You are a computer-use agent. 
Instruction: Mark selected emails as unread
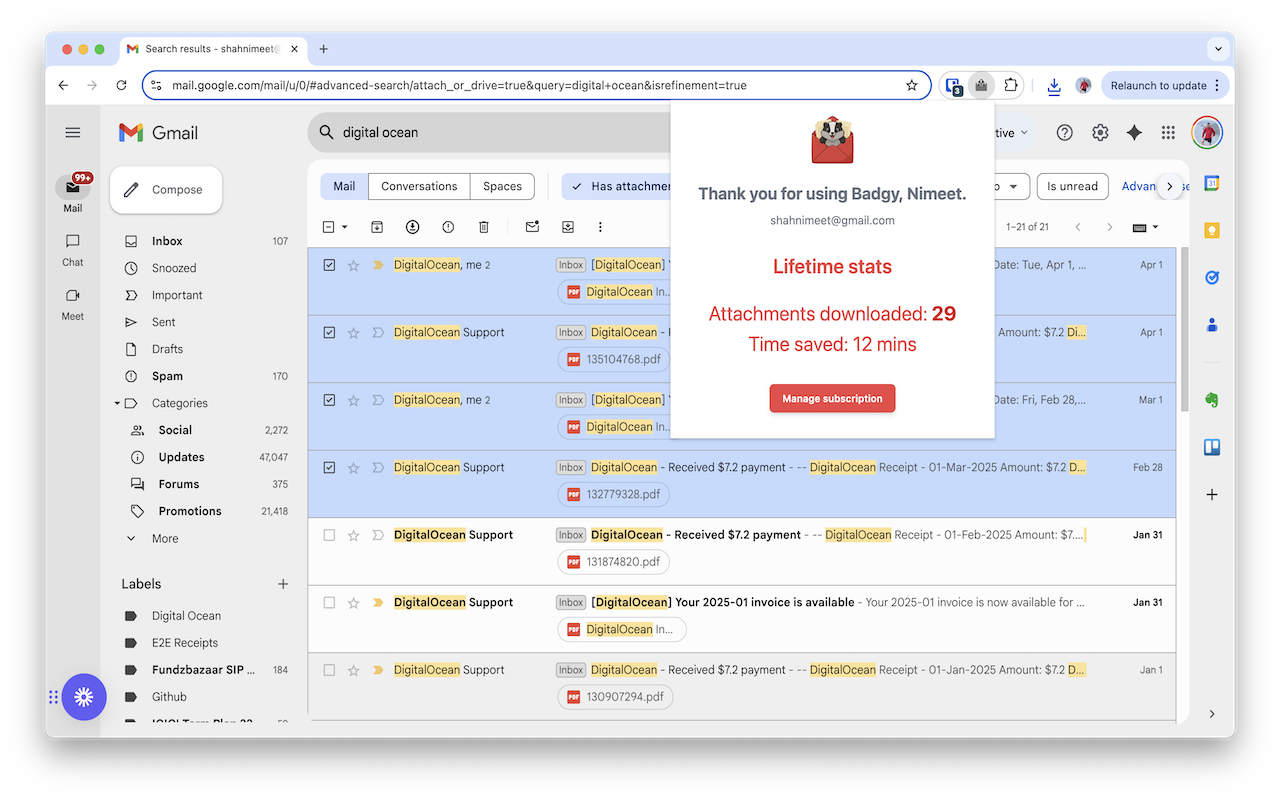[x=531, y=227]
